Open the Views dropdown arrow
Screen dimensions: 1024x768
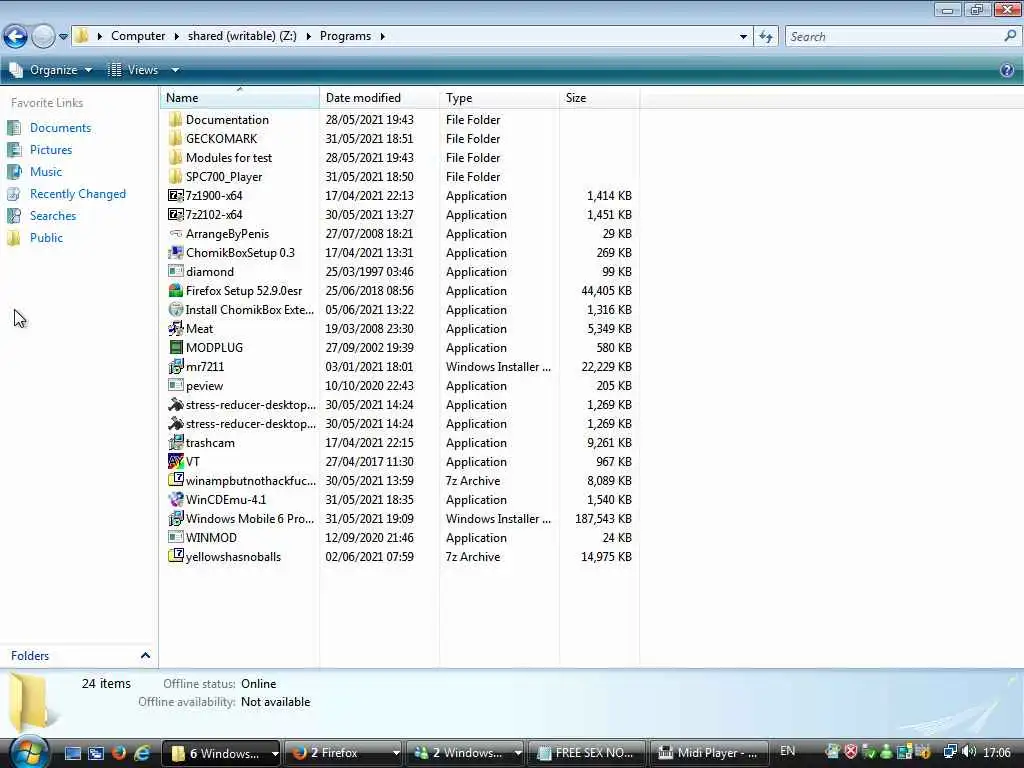(x=175, y=70)
